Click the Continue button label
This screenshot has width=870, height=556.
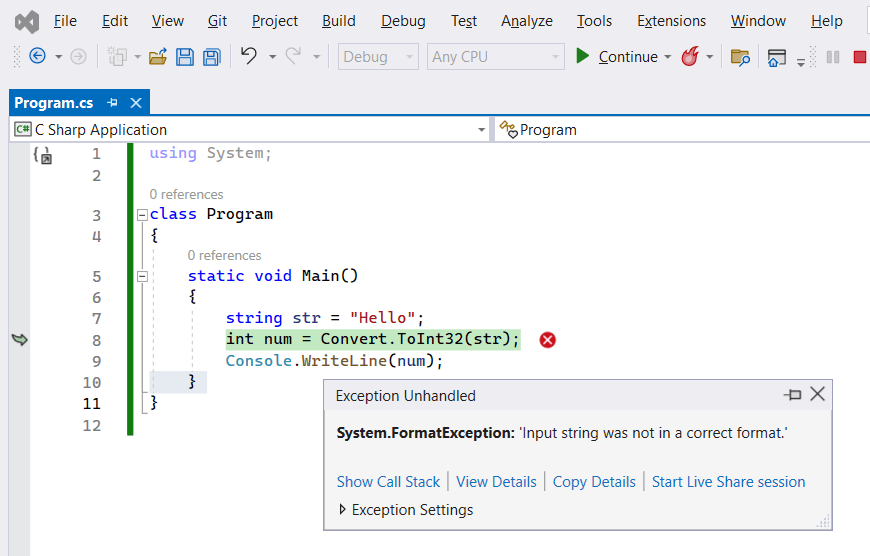click(628, 57)
